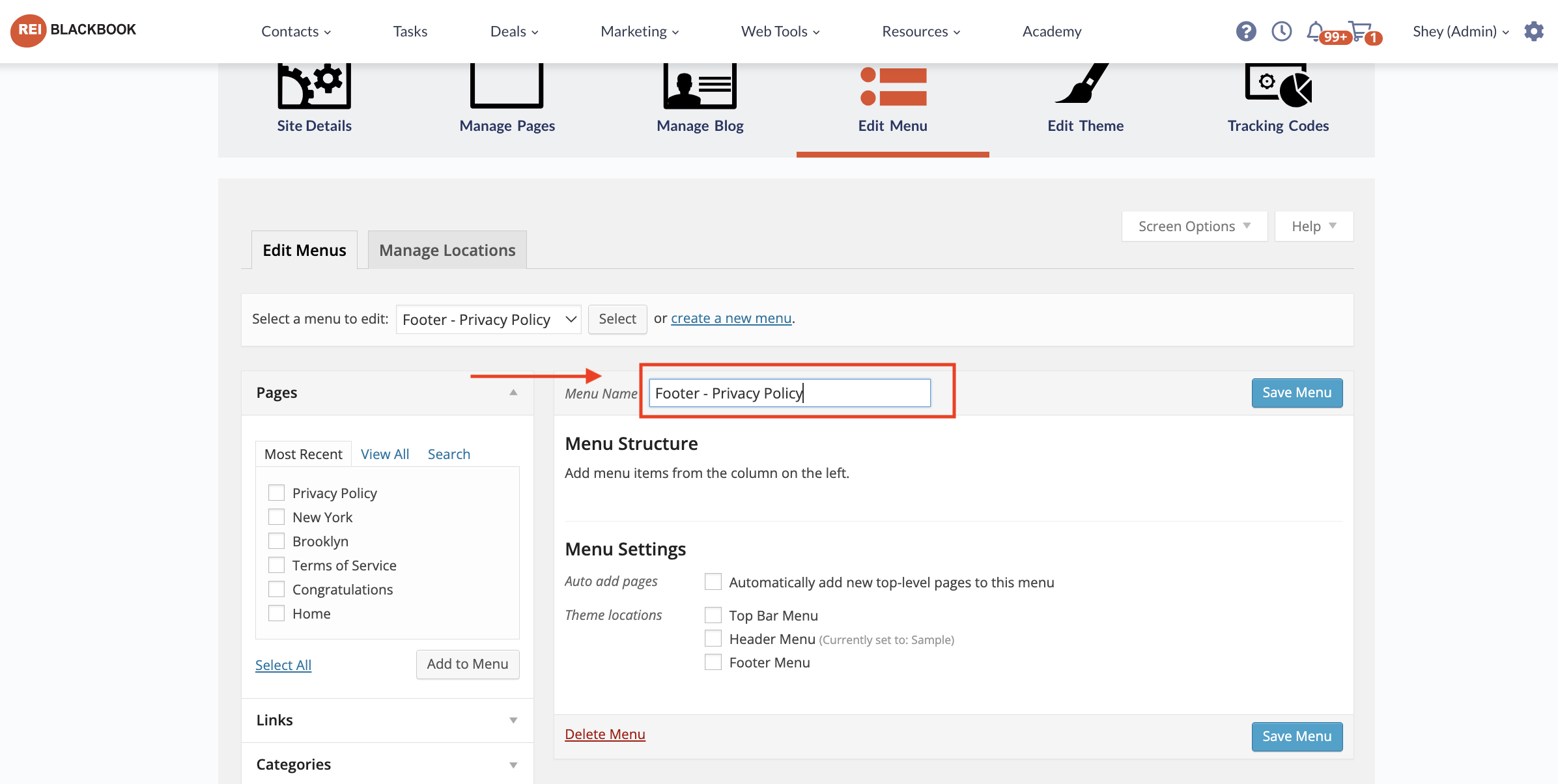This screenshot has width=1558, height=784.
Task: Click the create a new menu link
Action: [731, 318]
